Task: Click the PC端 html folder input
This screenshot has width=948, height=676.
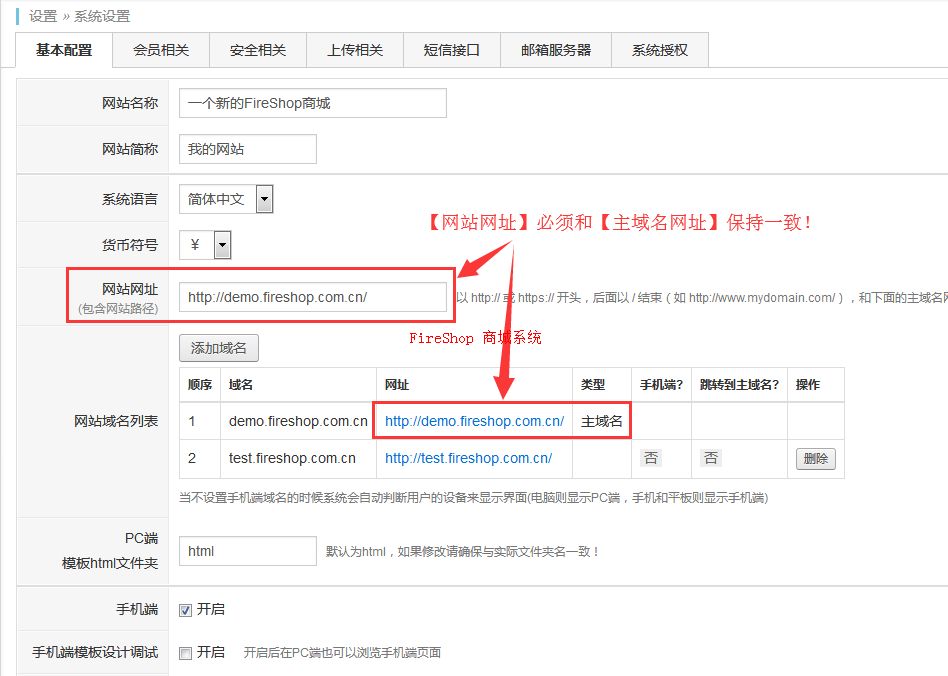Action: tap(248, 551)
